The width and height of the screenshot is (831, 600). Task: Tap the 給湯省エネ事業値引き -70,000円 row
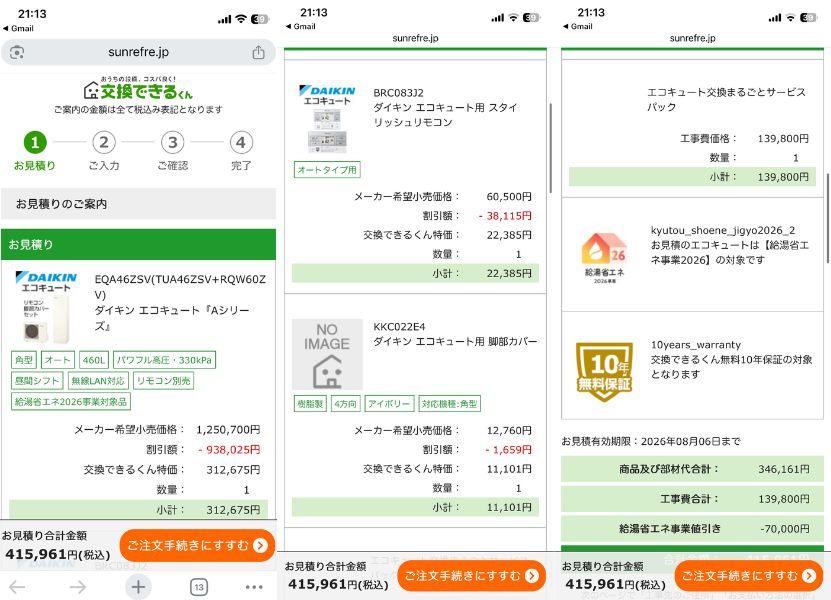coord(693,528)
